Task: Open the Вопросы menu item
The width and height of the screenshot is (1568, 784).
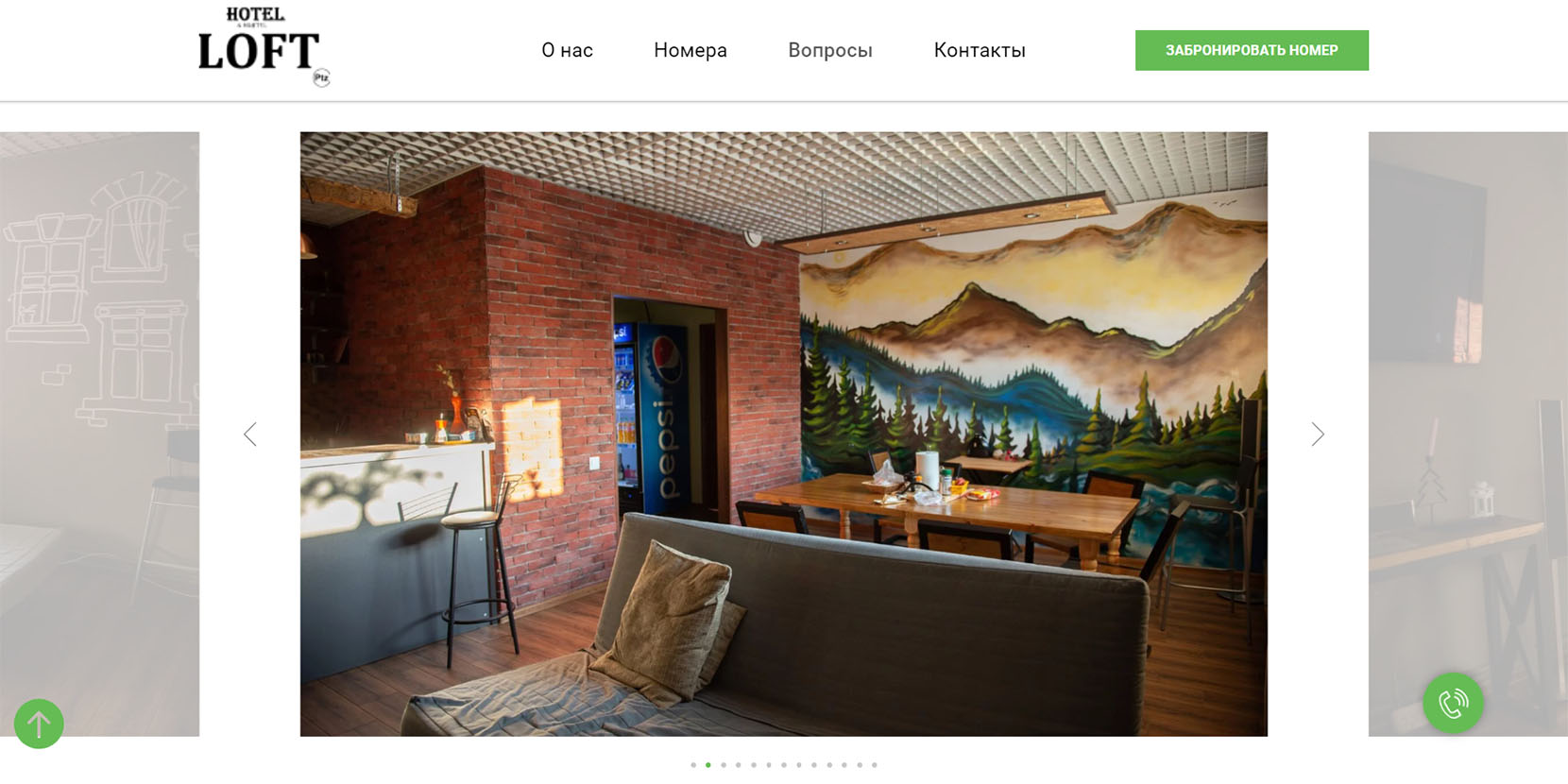Action: (830, 50)
